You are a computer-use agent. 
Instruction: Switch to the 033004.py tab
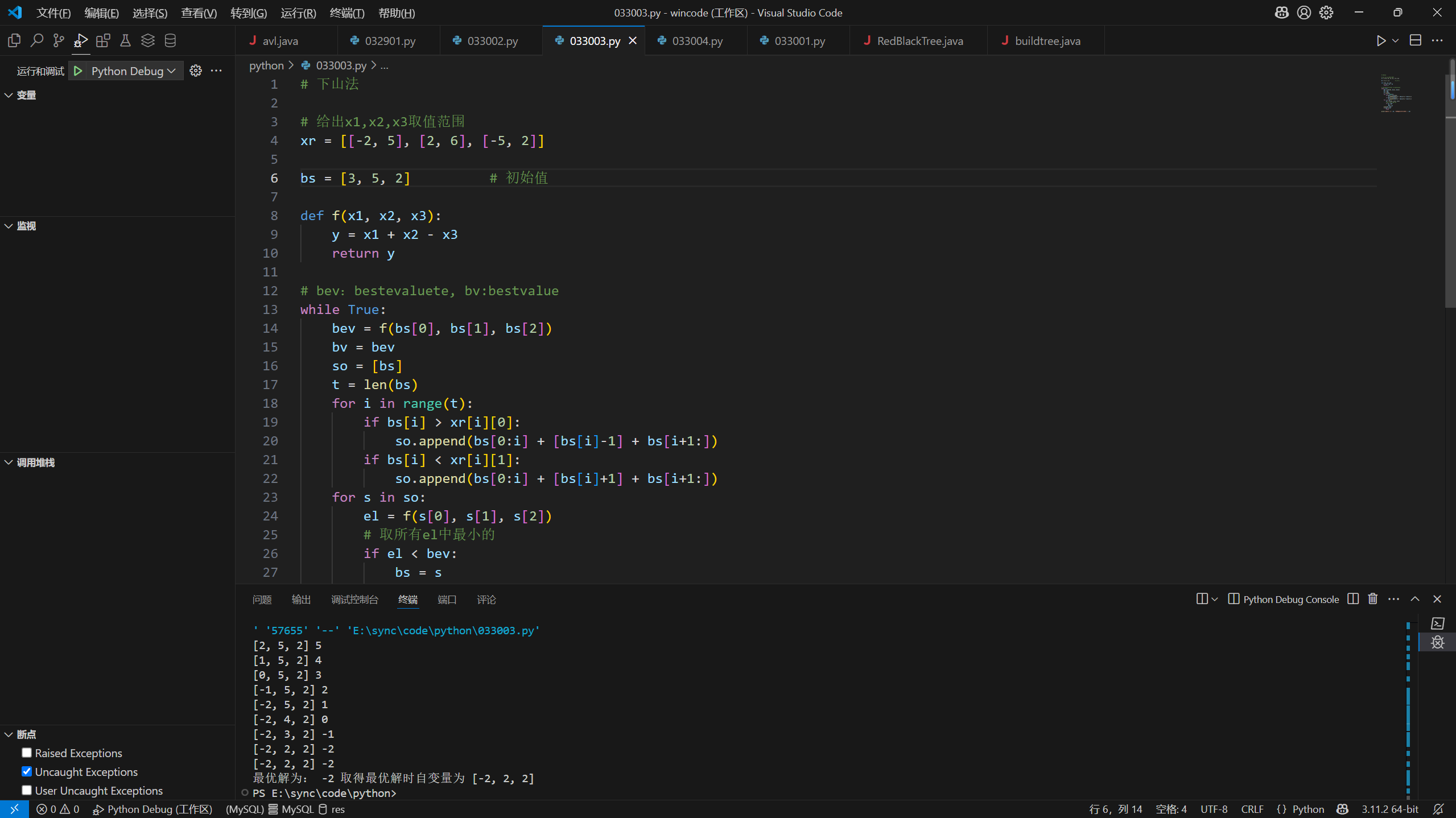coord(697,41)
